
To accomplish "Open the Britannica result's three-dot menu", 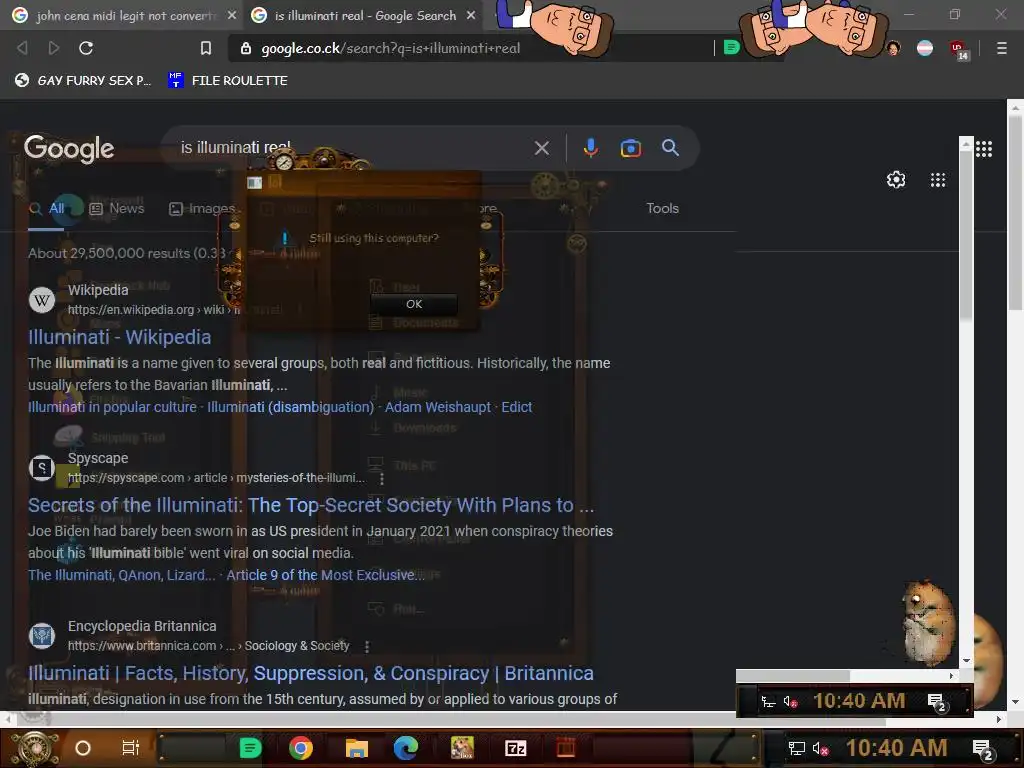I will [x=366, y=647].
